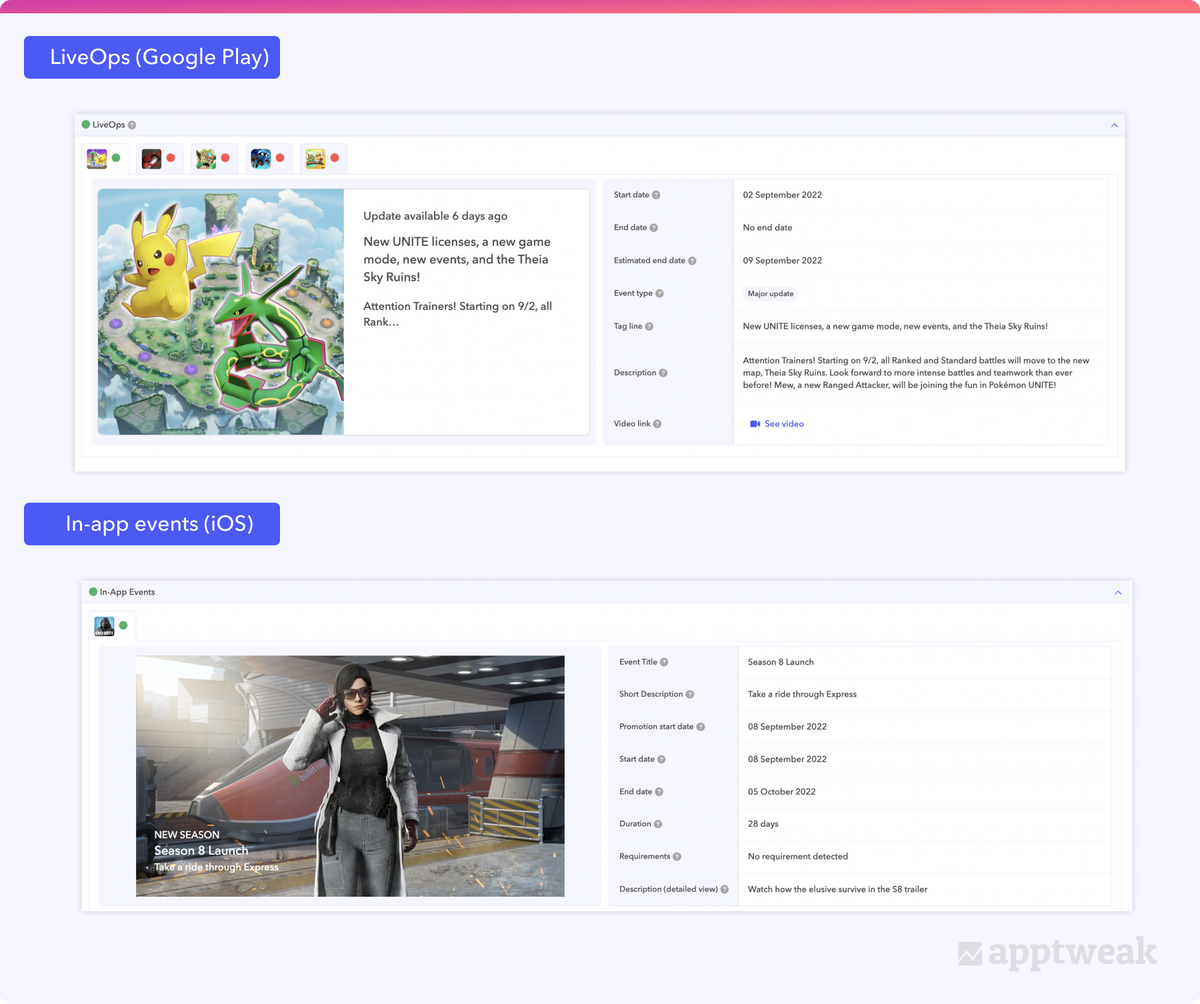Select the Pokémon UNITE app tab in LiveOps

tap(105, 159)
